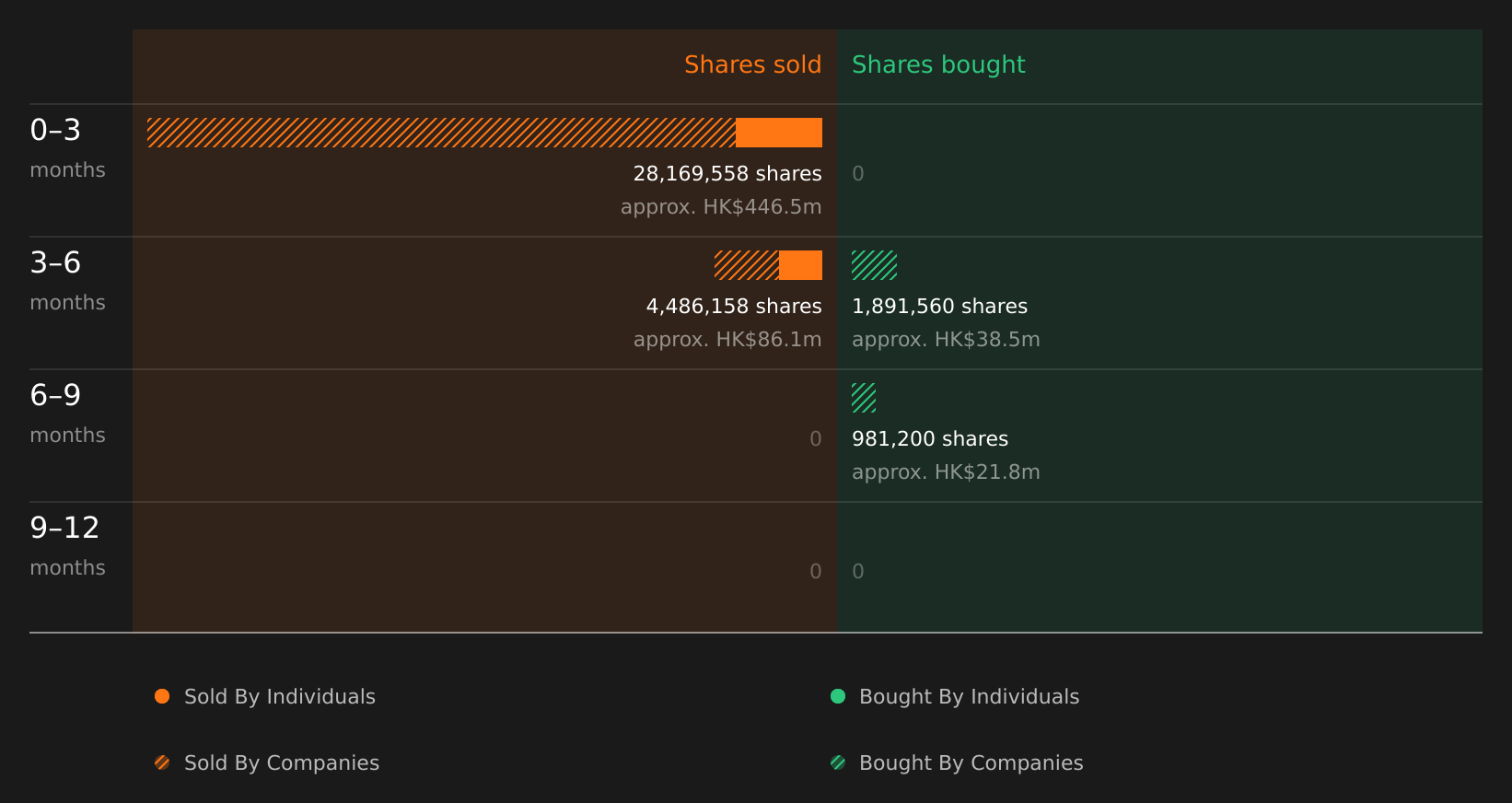Image resolution: width=1512 pixels, height=803 pixels.
Task: Click the zero sold value for 6–9 months
Action: (816, 438)
